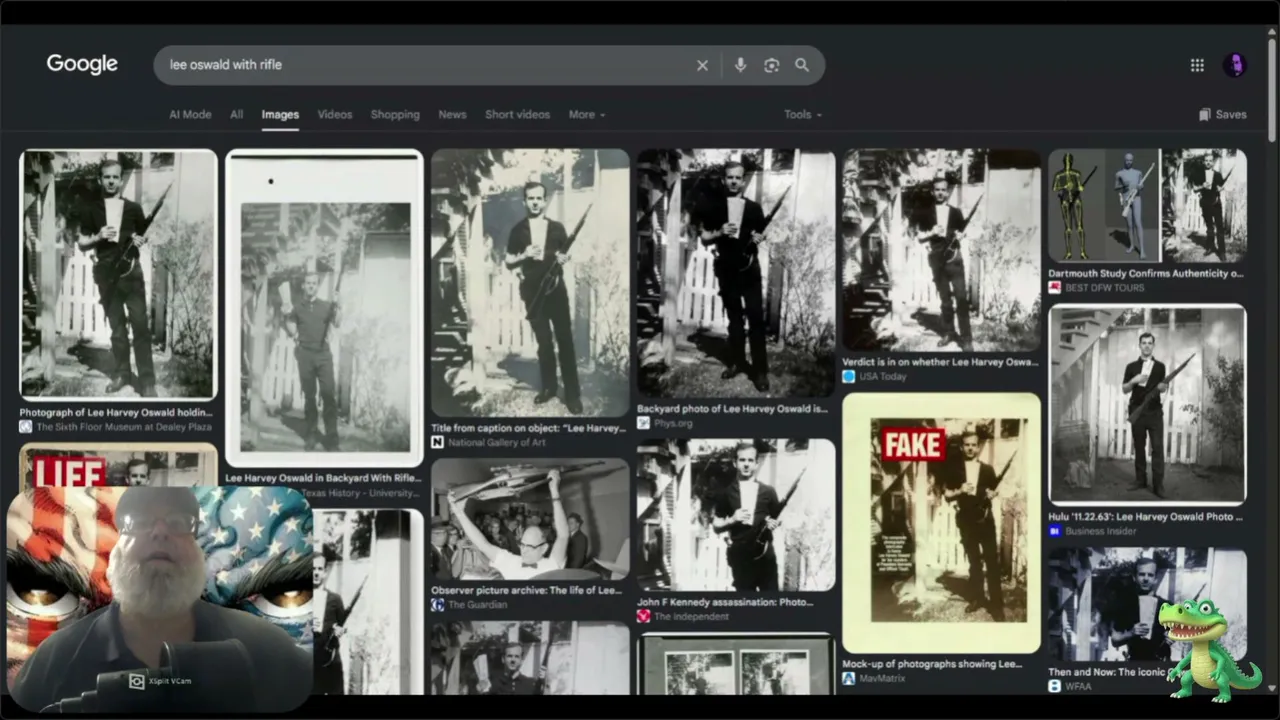Open "Hulu '11.22.63': Lee Harvey Oswald Photo" title

1146,517
